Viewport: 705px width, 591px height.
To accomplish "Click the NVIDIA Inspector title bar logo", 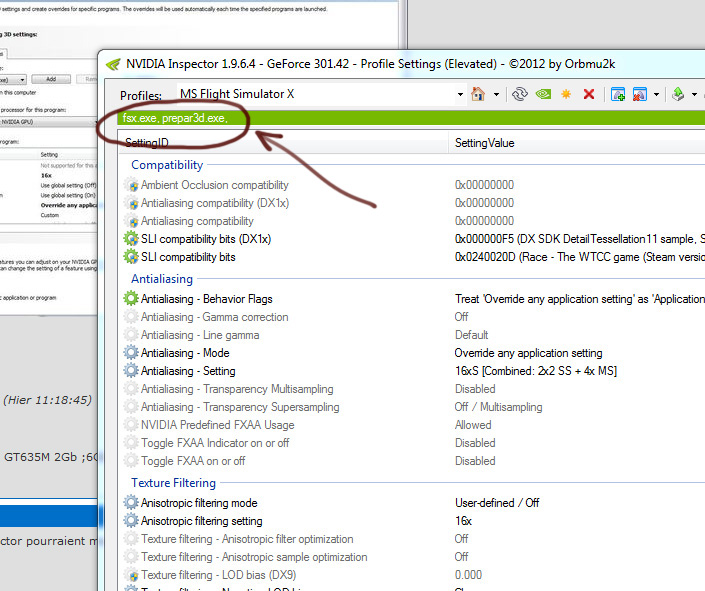I will tap(113, 65).
